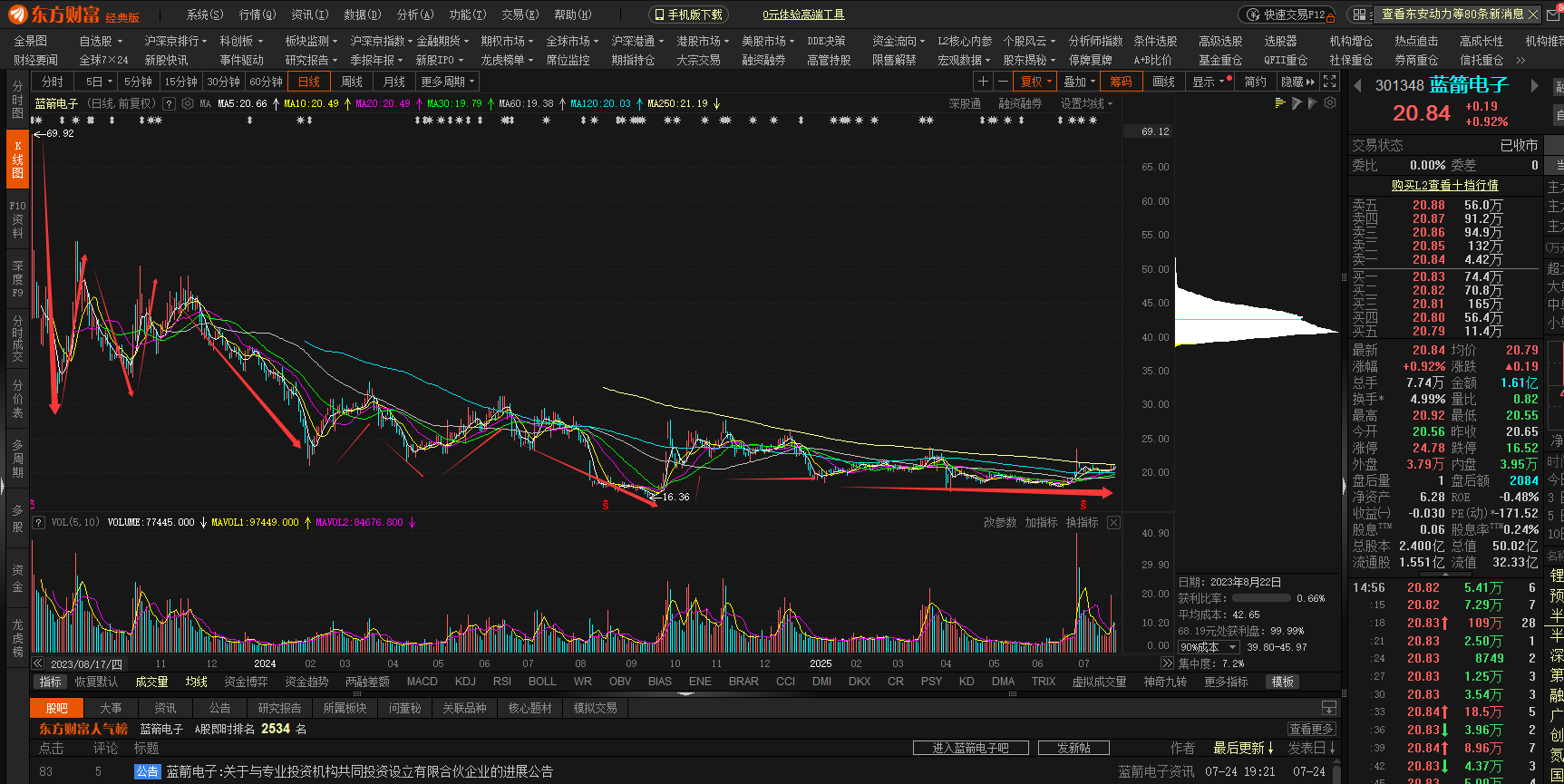Toggle the 筹码 chip distribution view
This screenshot has width=1564, height=784.
pos(1122,82)
